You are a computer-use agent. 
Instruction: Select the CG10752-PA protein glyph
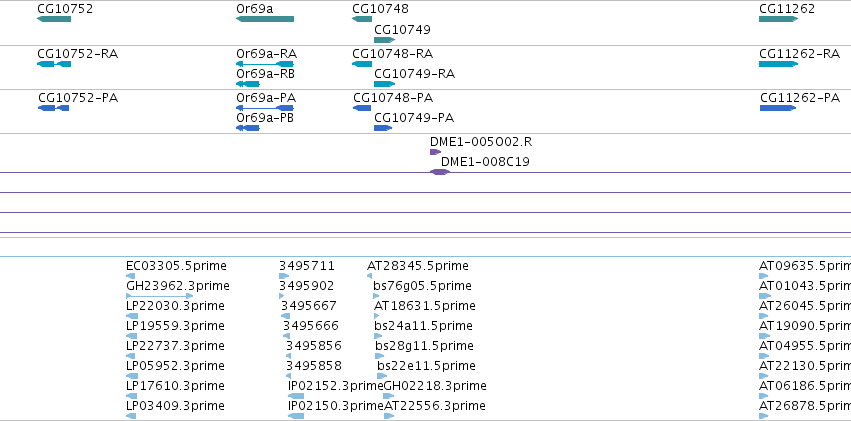click(x=53, y=108)
